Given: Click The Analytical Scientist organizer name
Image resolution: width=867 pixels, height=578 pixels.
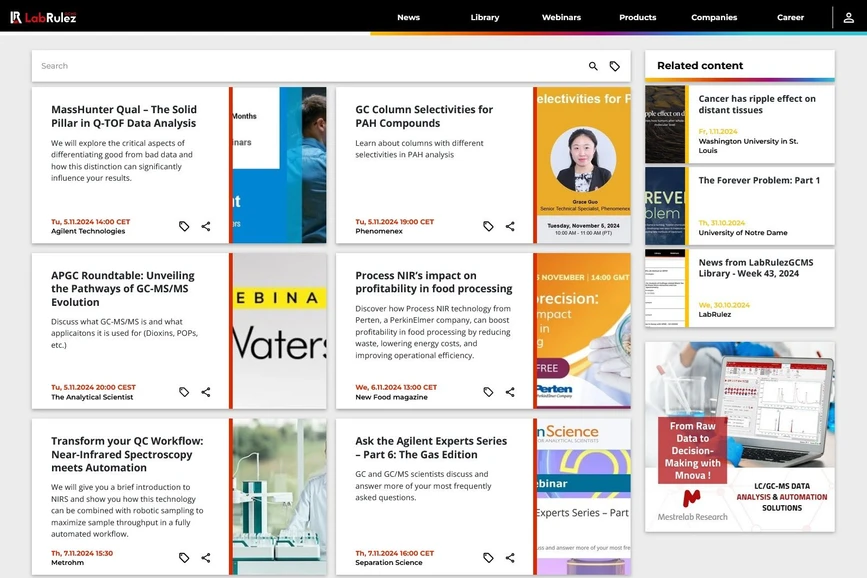Looking at the screenshot, I should [92, 397].
